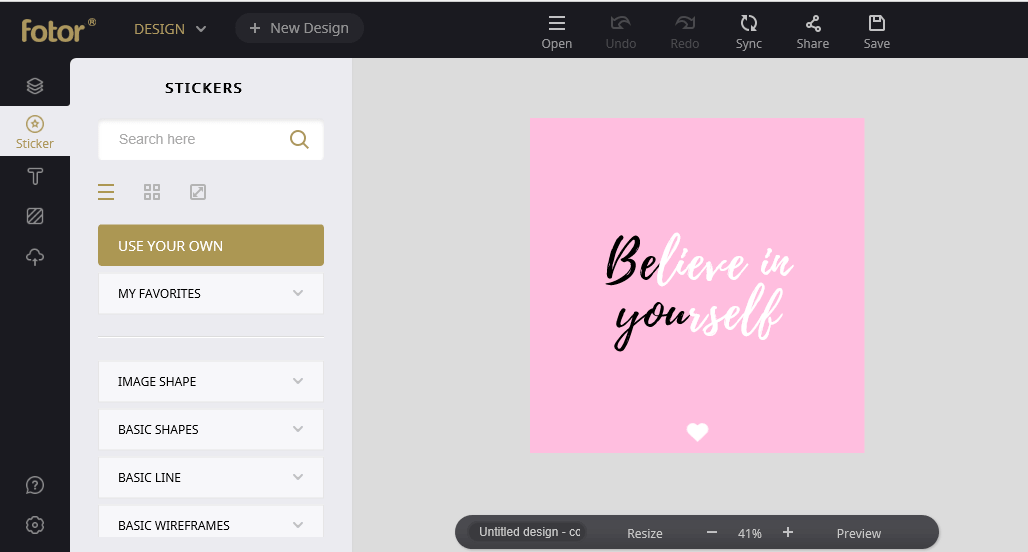Screen dimensions: 1028x552
Task: Open the Open menu in top toolbar
Action: (557, 30)
